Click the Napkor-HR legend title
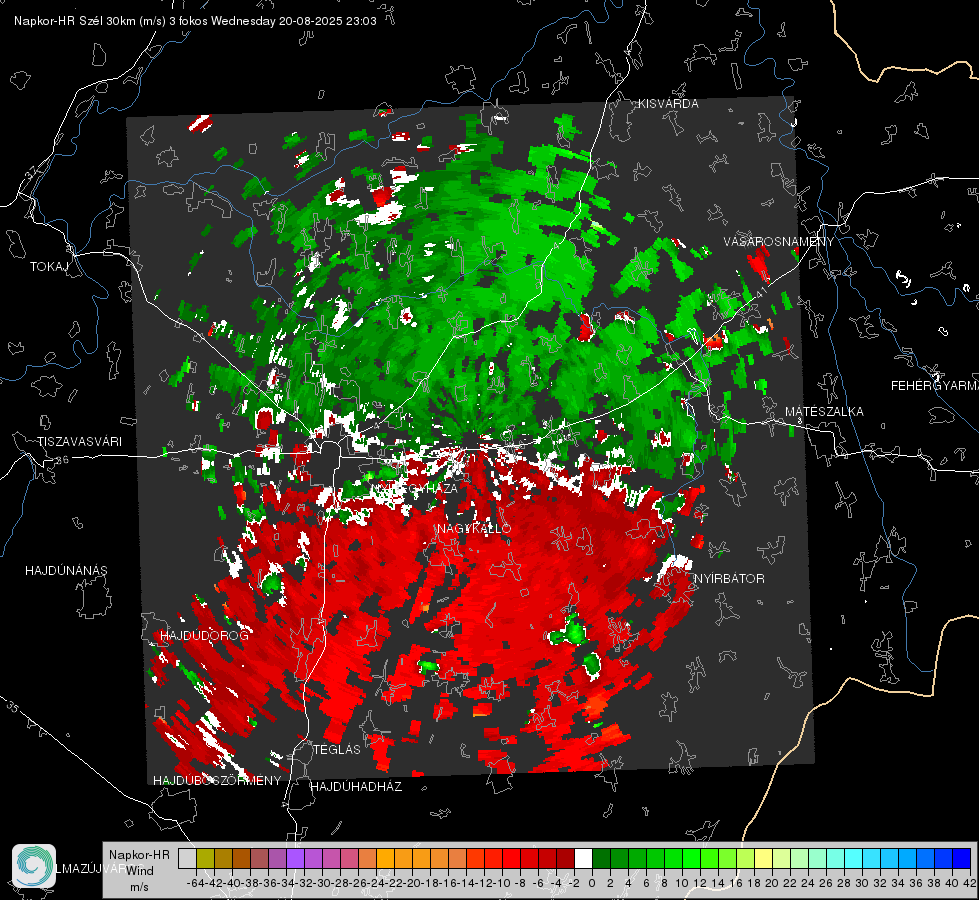This screenshot has width=979, height=900. tap(139, 855)
